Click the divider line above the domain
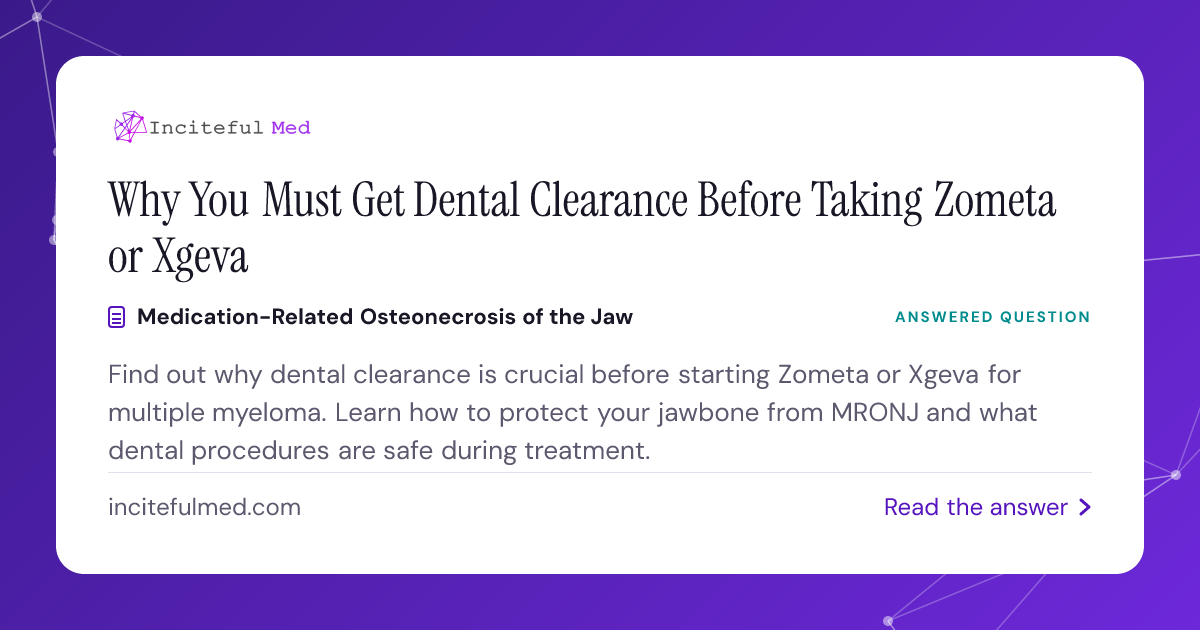The width and height of the screenshot is (1200, 630). click(x=600, y=472)
